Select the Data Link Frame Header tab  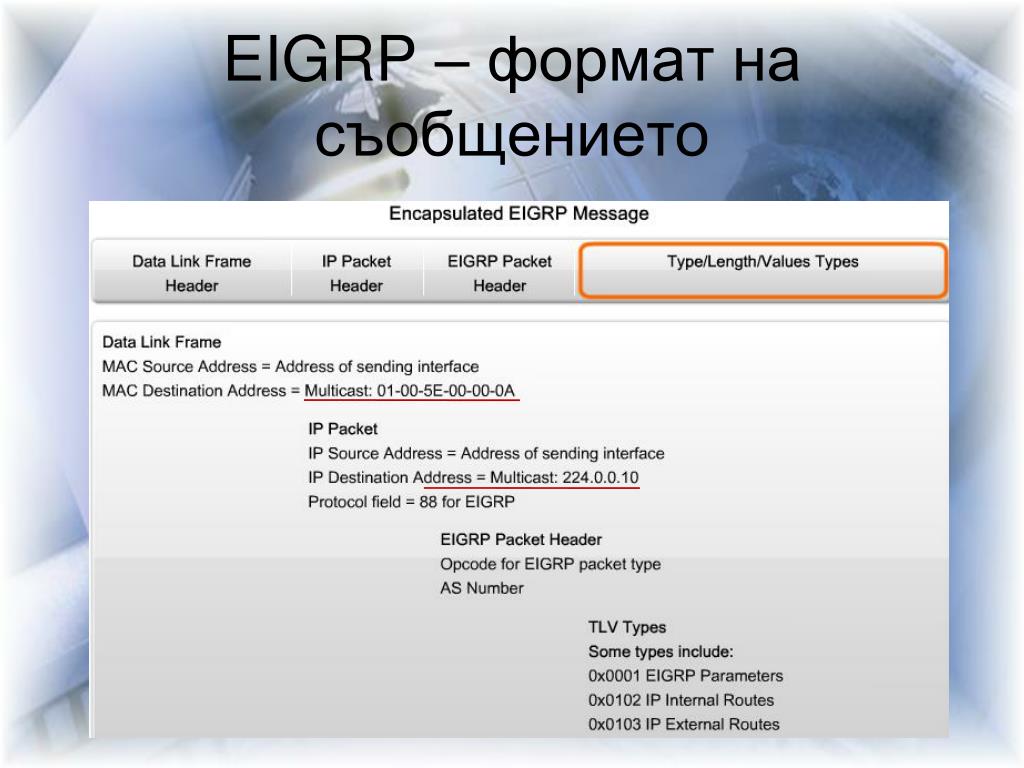tap(191, 273)
